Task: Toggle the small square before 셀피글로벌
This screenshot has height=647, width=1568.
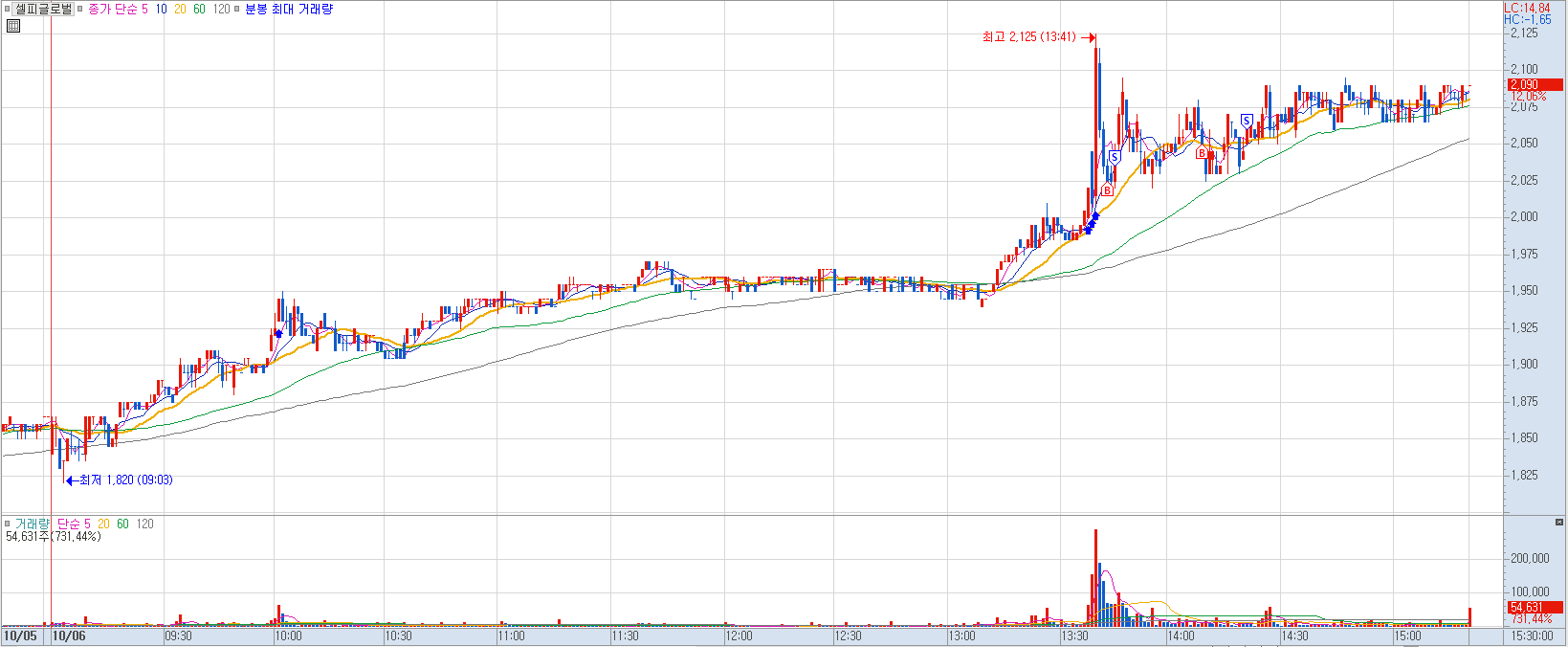Action: tap(8, 9)
